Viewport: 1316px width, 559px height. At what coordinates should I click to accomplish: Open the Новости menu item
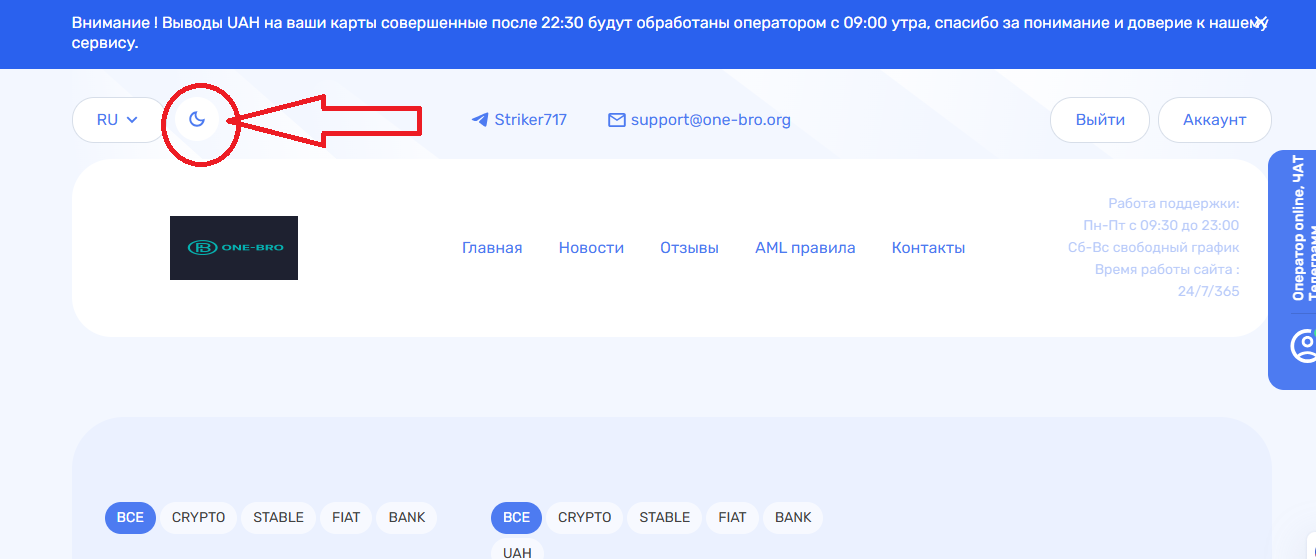point(591,248)
